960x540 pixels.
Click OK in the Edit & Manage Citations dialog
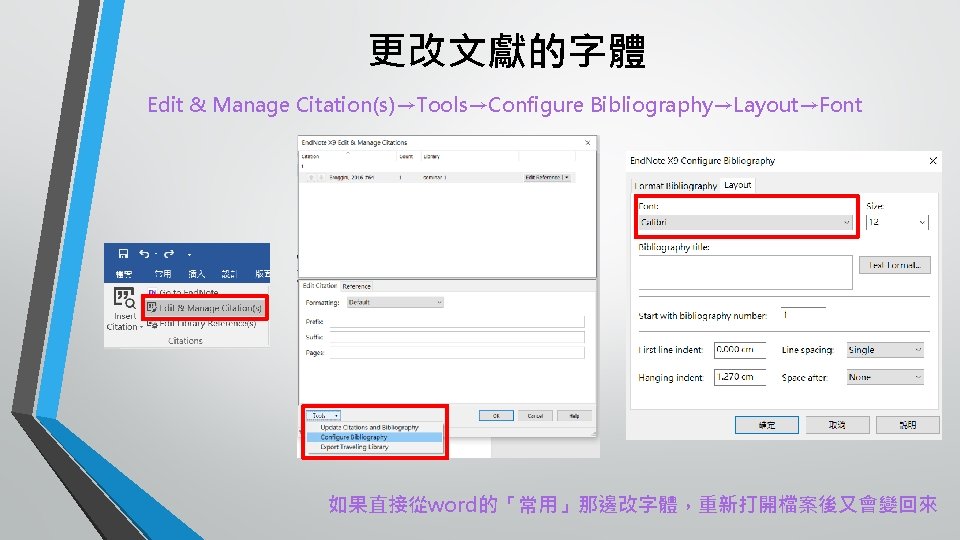(x=496, y=416)
